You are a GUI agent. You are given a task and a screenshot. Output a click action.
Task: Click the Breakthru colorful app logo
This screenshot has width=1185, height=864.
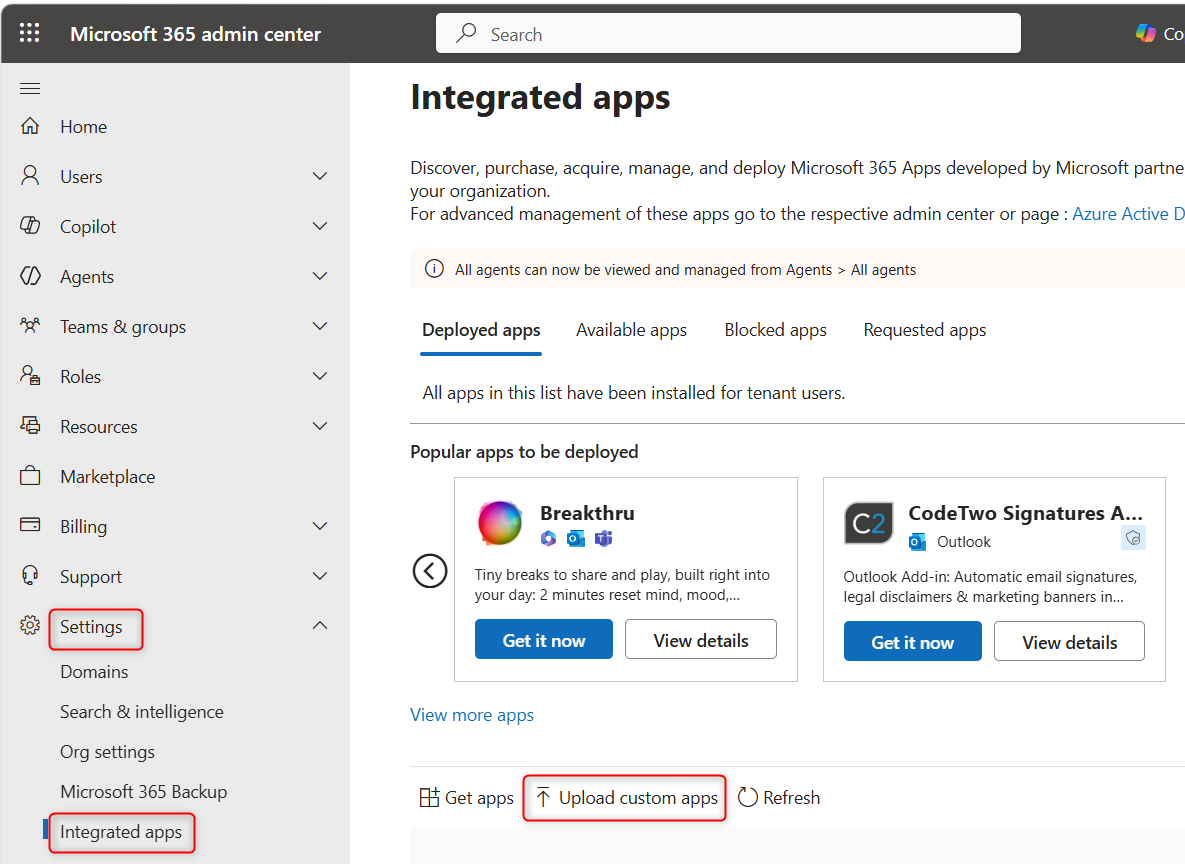[500, 522]
